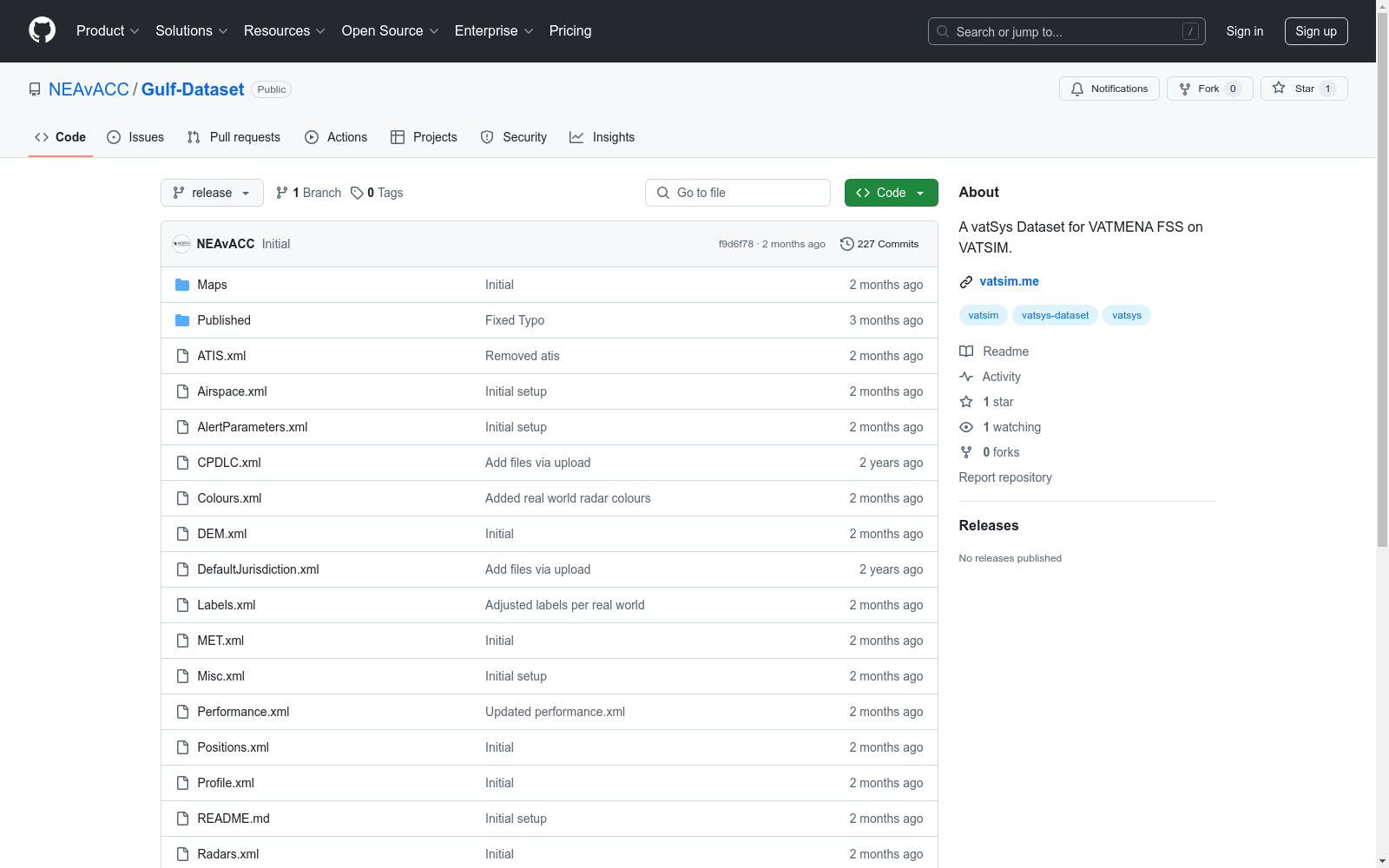The image size is (1389, 868).
Task: Open the Releases heading link
Action: click(x=989, y=525)
